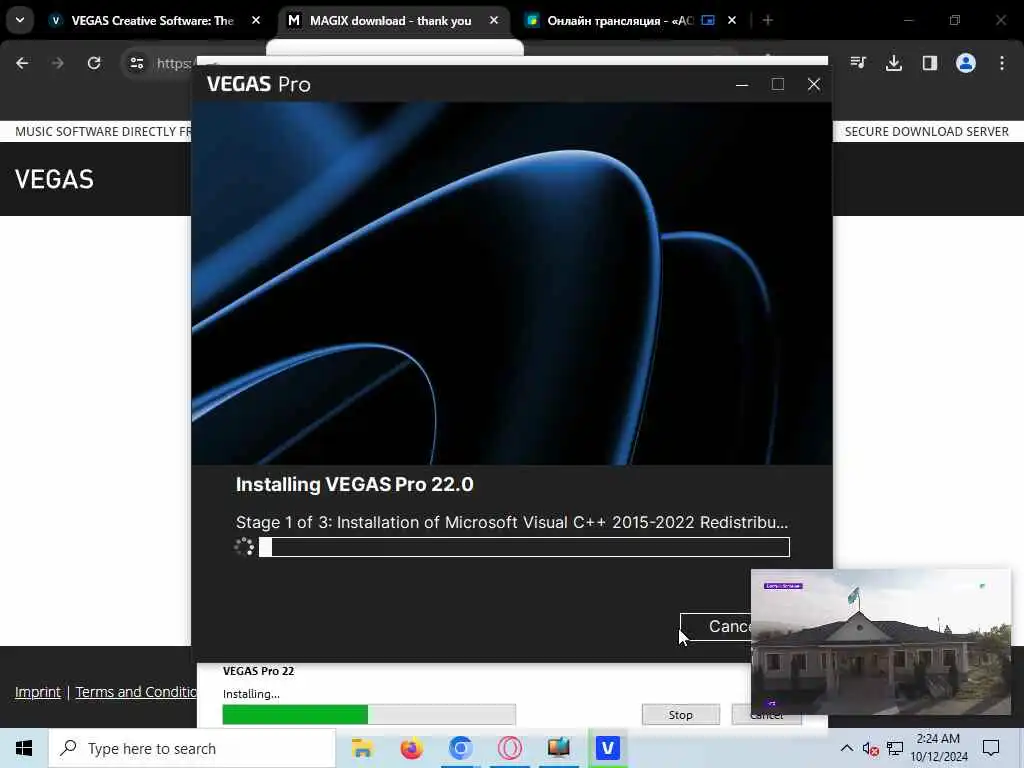Open the Chrome three-dot menu
The width and height of the screenshot is (1024, 768).
(x=1002, y=63)
